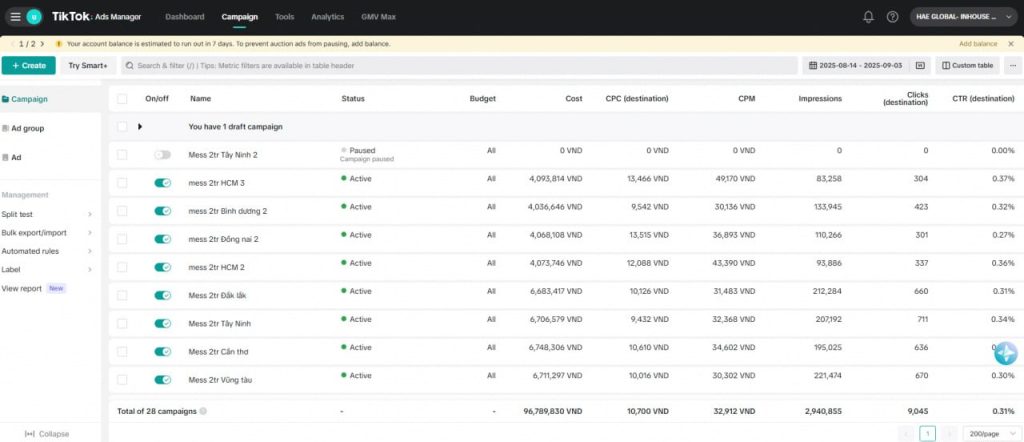Open the hamburger navigation menu
The image size is (1024, 442).
[15, 16]
